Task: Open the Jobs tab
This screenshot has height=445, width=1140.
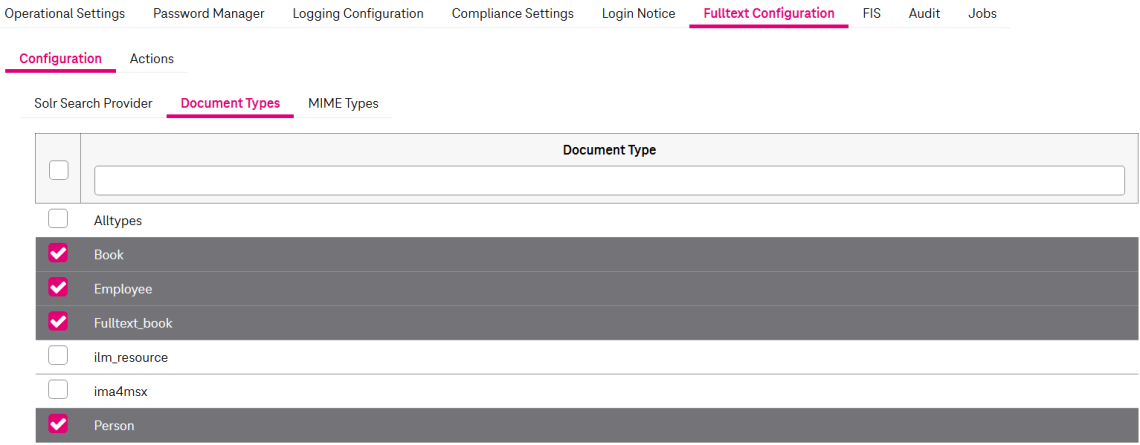Action: click(982, 14)
